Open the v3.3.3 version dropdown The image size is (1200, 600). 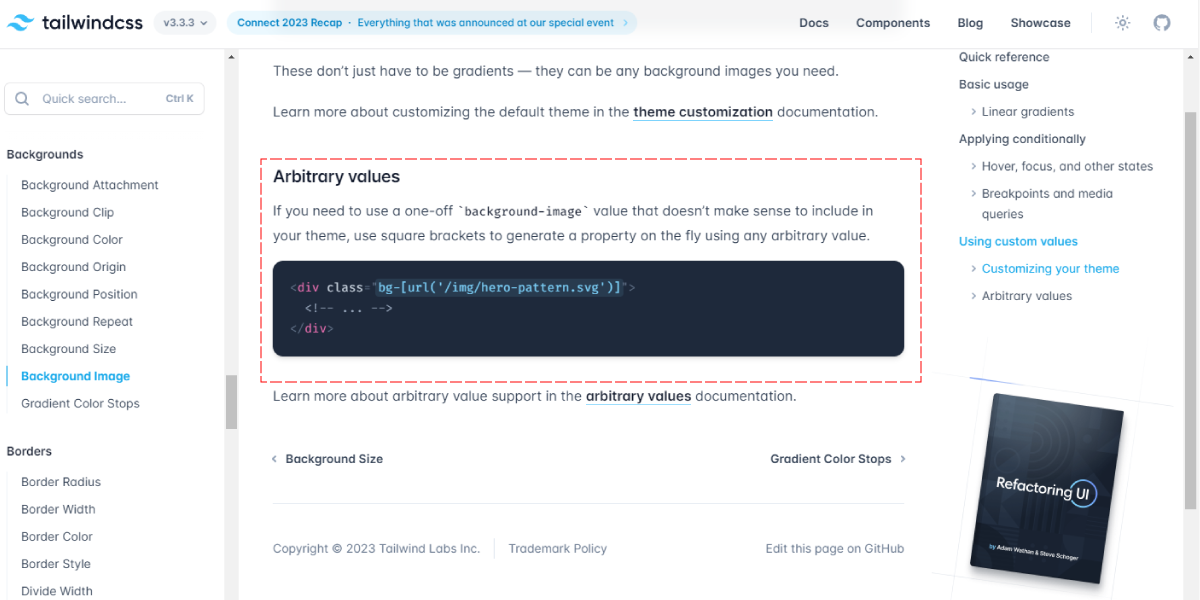(185, 23)
